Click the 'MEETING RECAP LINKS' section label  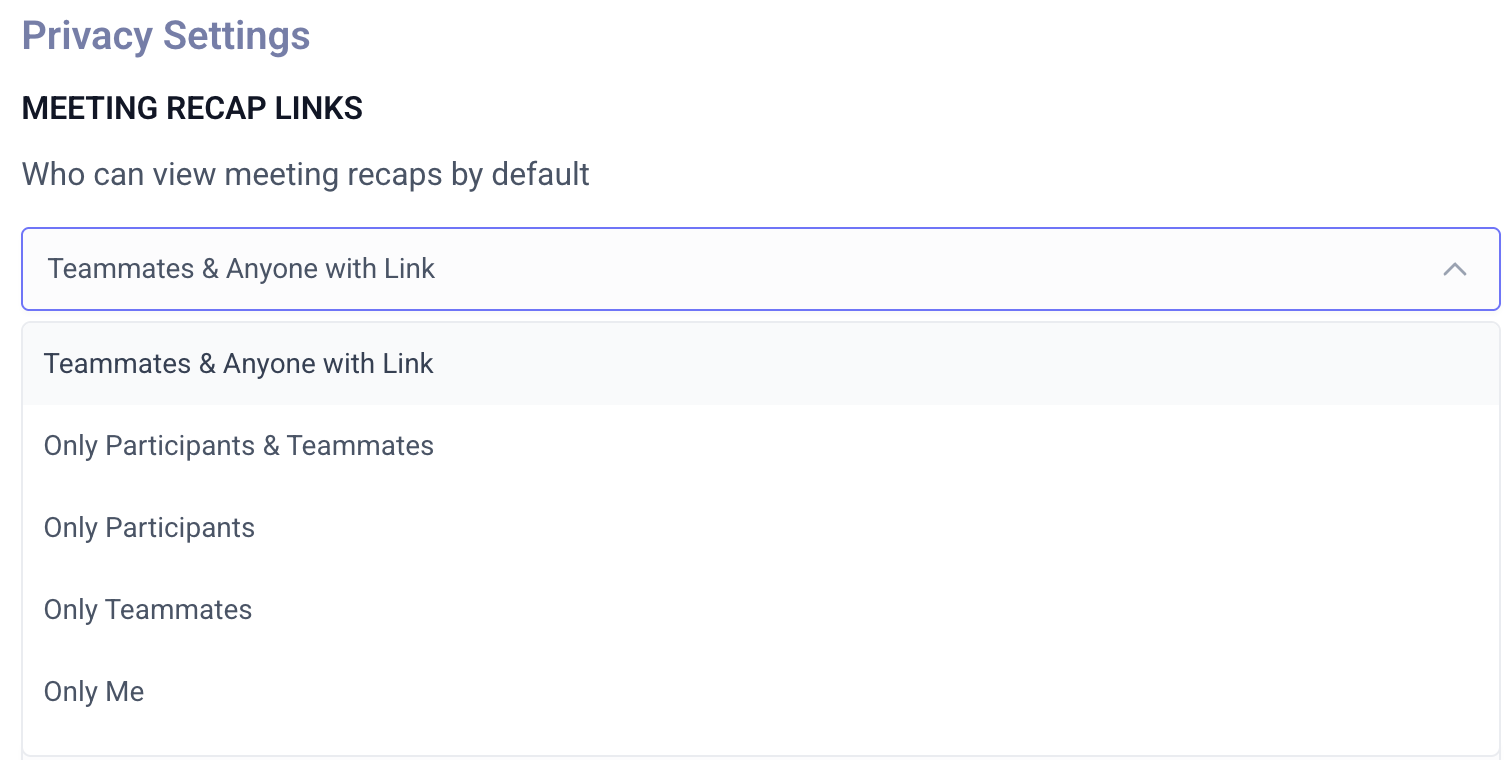[x=192, y=108]
